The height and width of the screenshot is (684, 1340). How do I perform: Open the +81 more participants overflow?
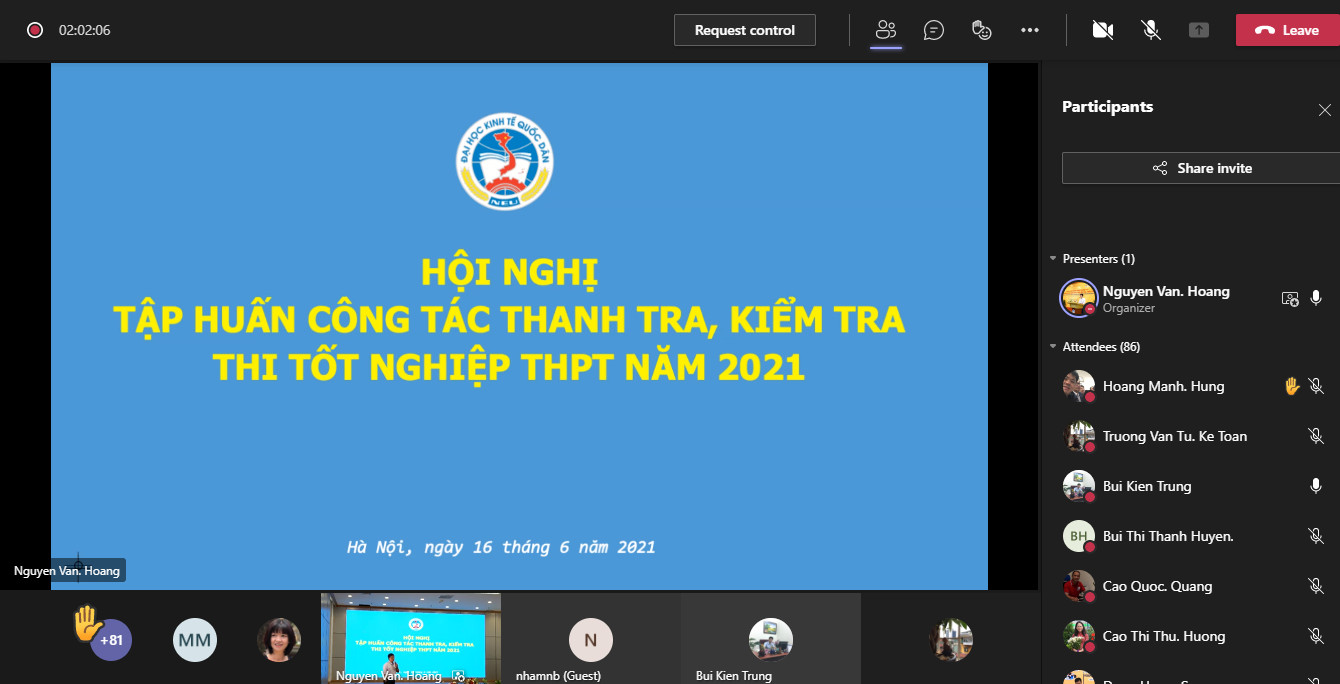[x=111, y=640]
